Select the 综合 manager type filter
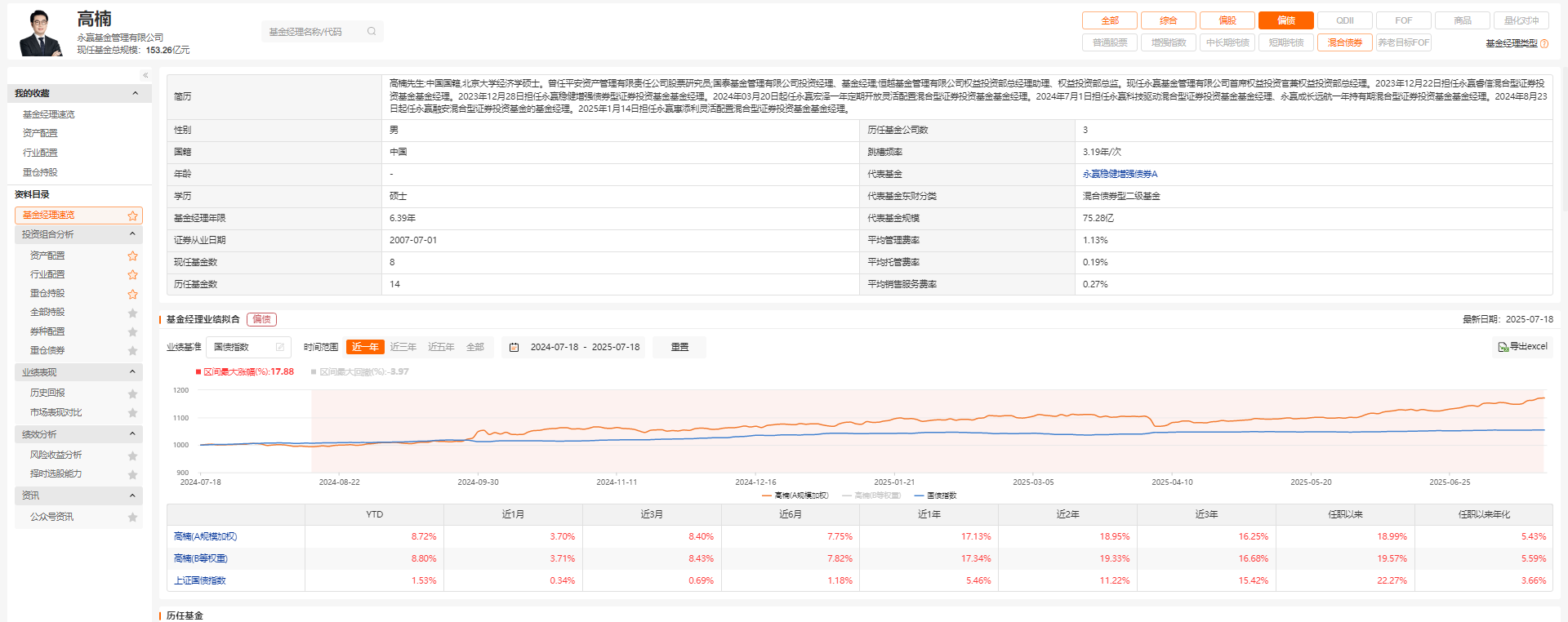The width and height of the screenshot is (1568, 622). pyautogui.click(x=1169, y=20)
